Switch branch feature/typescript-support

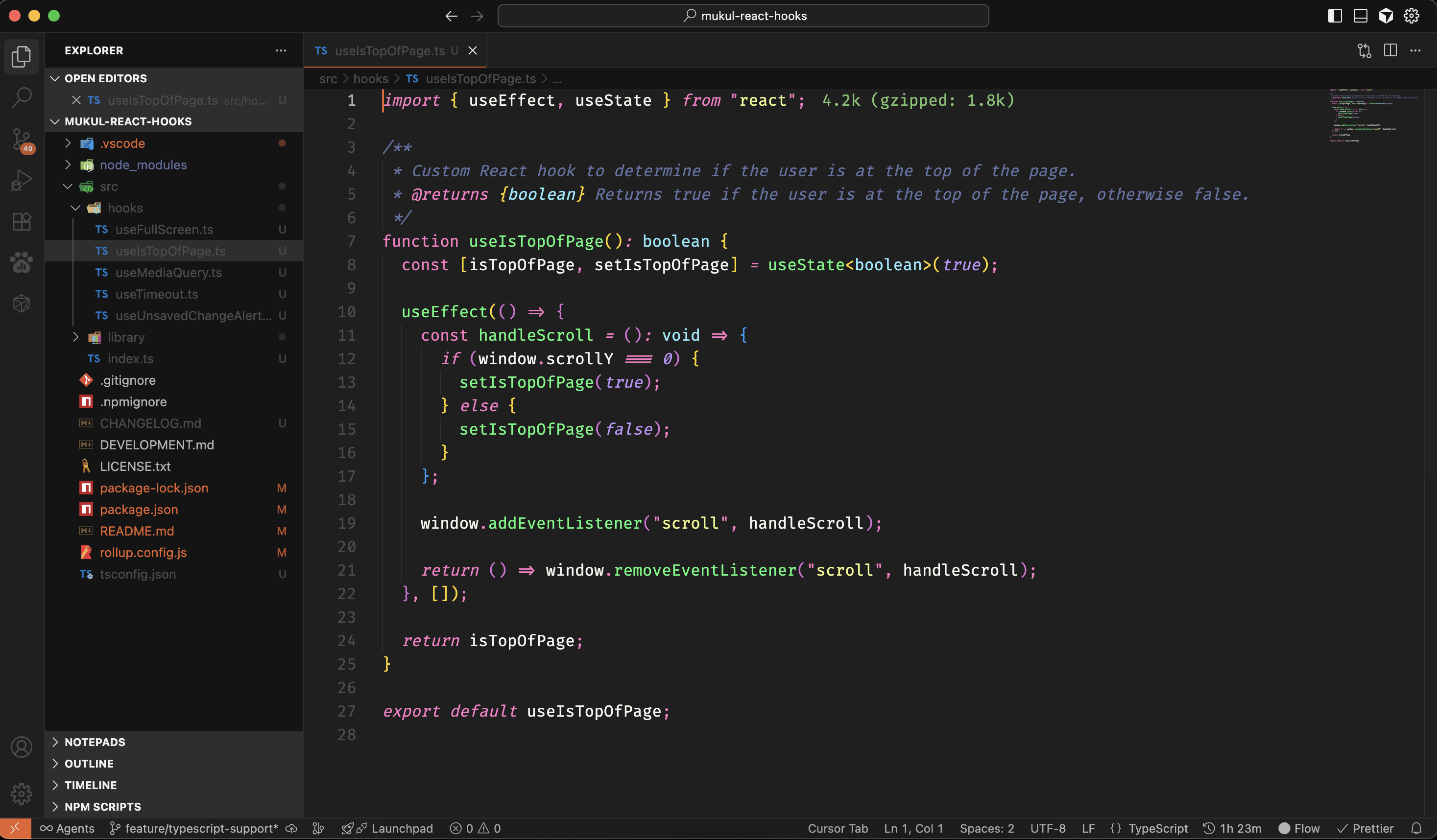pyautogui.click(x=194, y=829)
